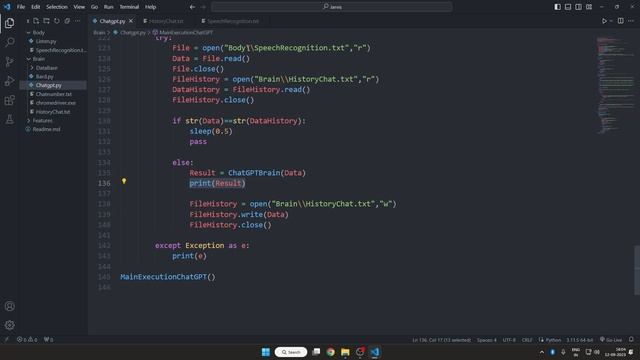Open the Source Control view
The height and width of the screenshot is (360, 640).
click(9, 62)
